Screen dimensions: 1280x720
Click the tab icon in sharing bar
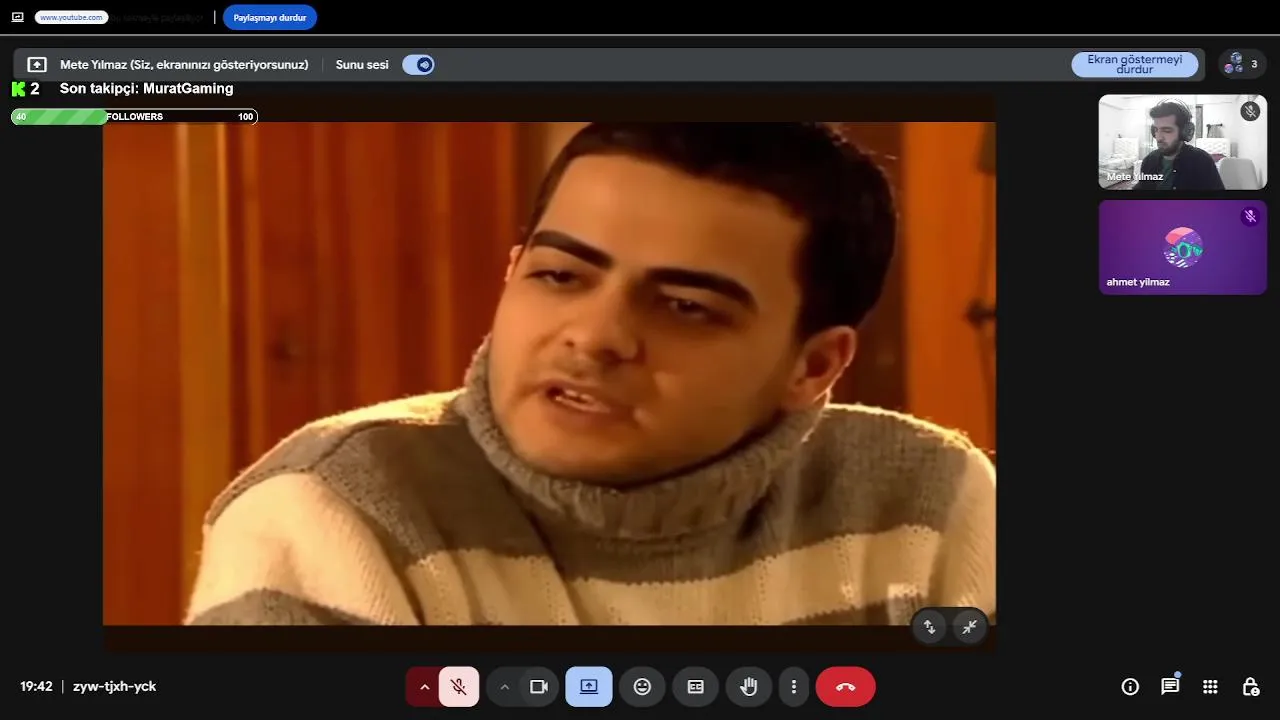pyautogui.click(x=17, y=17)
